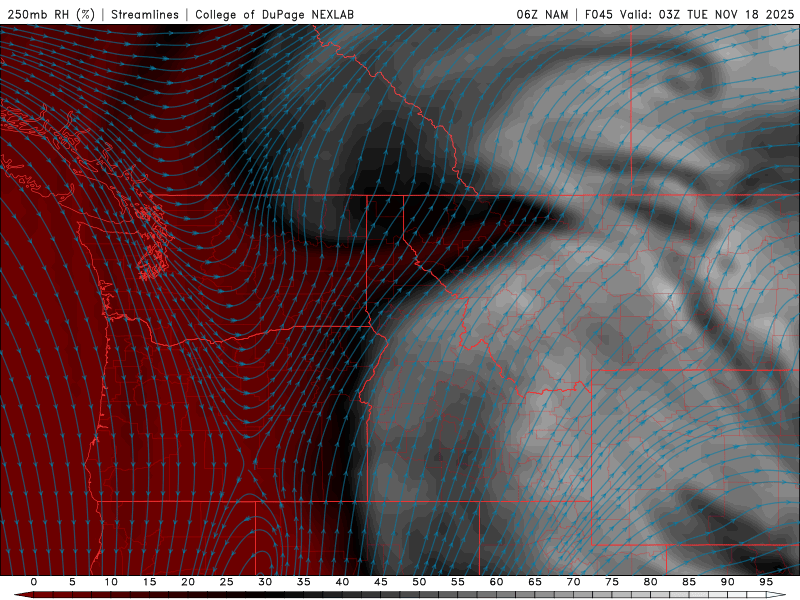Select the 'Streamlines' label in header
The height and width of the screenshot is (600, 800).
pos(145,14)
